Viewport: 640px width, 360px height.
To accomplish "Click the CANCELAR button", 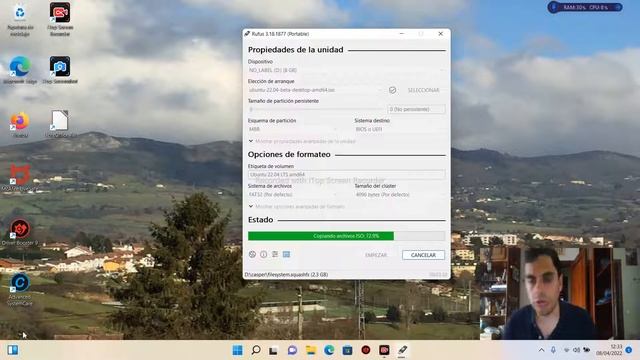I will pos(423,255).
